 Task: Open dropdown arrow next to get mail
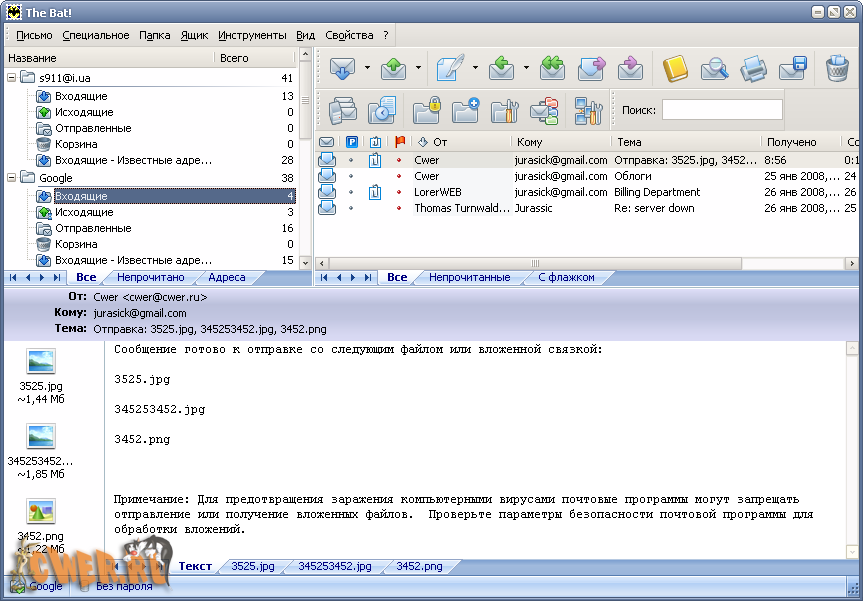(x=367, y=69)
